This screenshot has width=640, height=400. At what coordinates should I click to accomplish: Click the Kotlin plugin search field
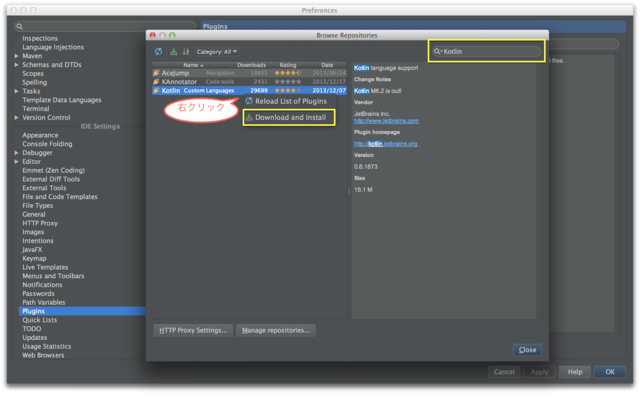pos(487,51)
